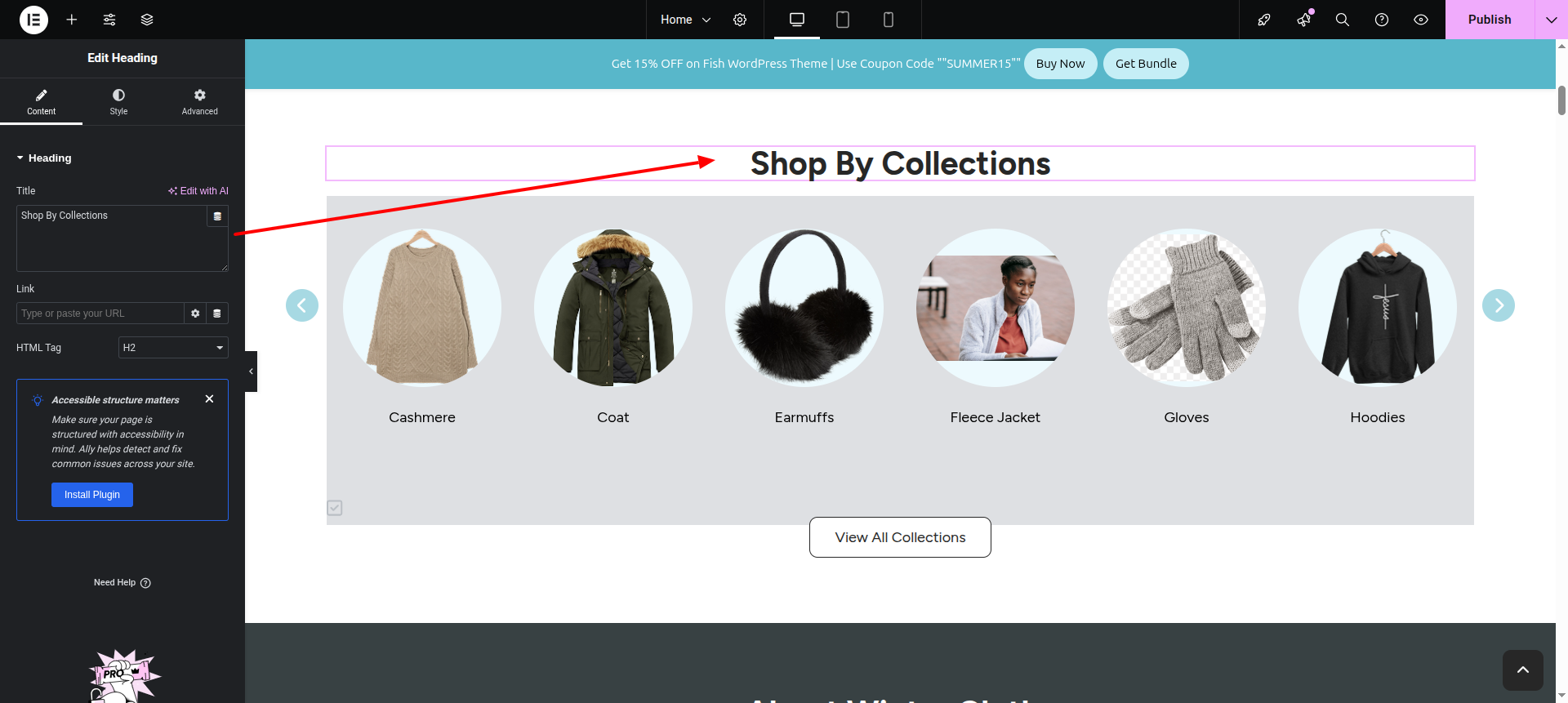Open the HTML Tag dropdown
Screen dimensions: 1568x703
point(173,348)
